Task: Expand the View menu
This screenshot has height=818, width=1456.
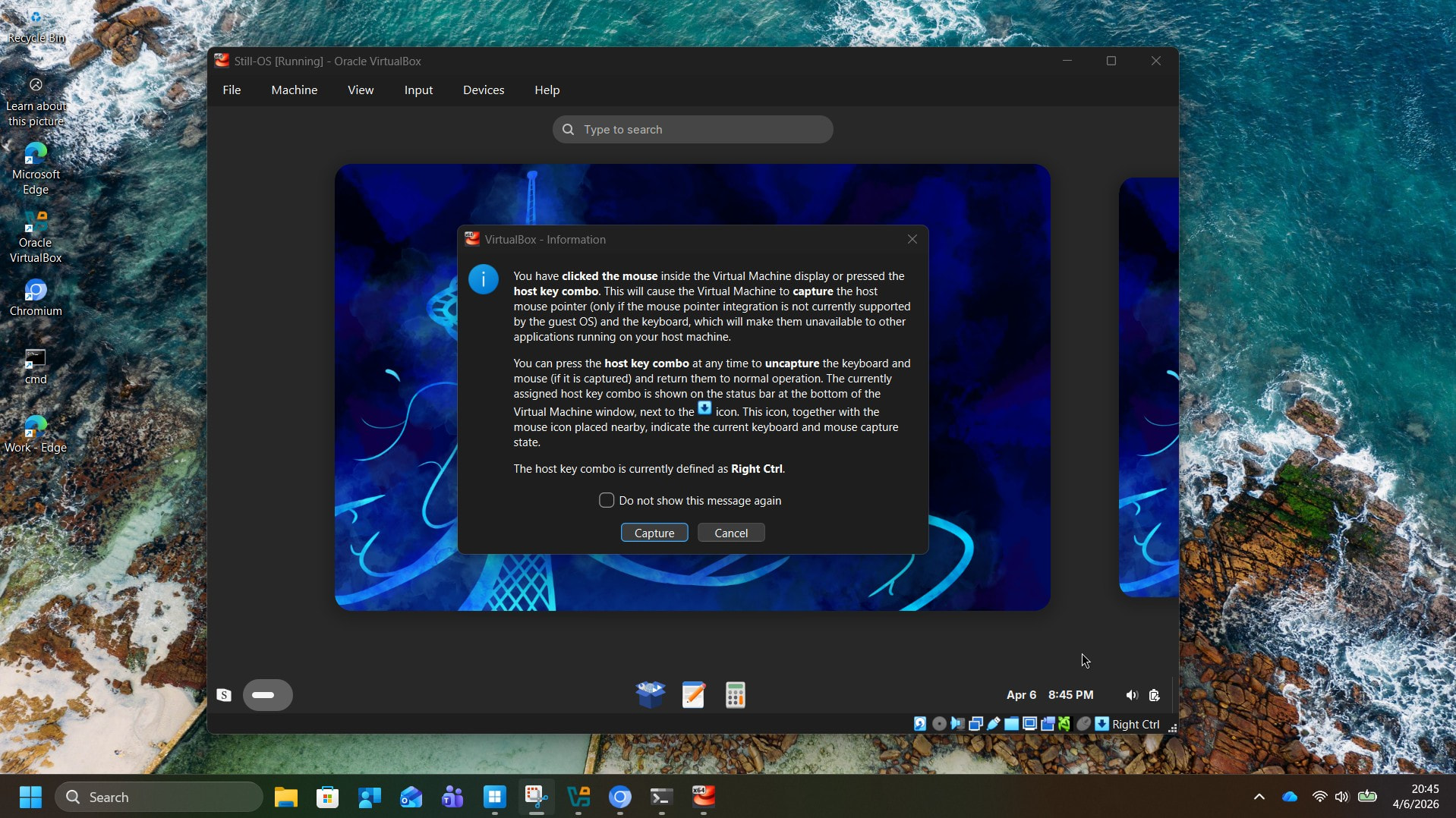Action: click(361, 90)
